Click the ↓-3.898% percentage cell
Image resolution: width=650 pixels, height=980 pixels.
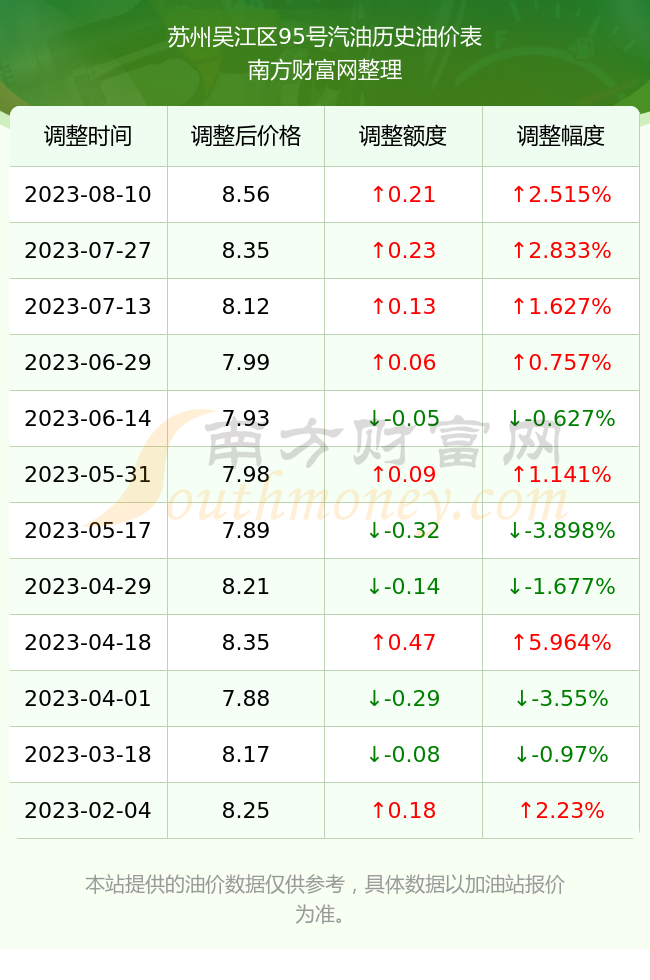(561, 530)
